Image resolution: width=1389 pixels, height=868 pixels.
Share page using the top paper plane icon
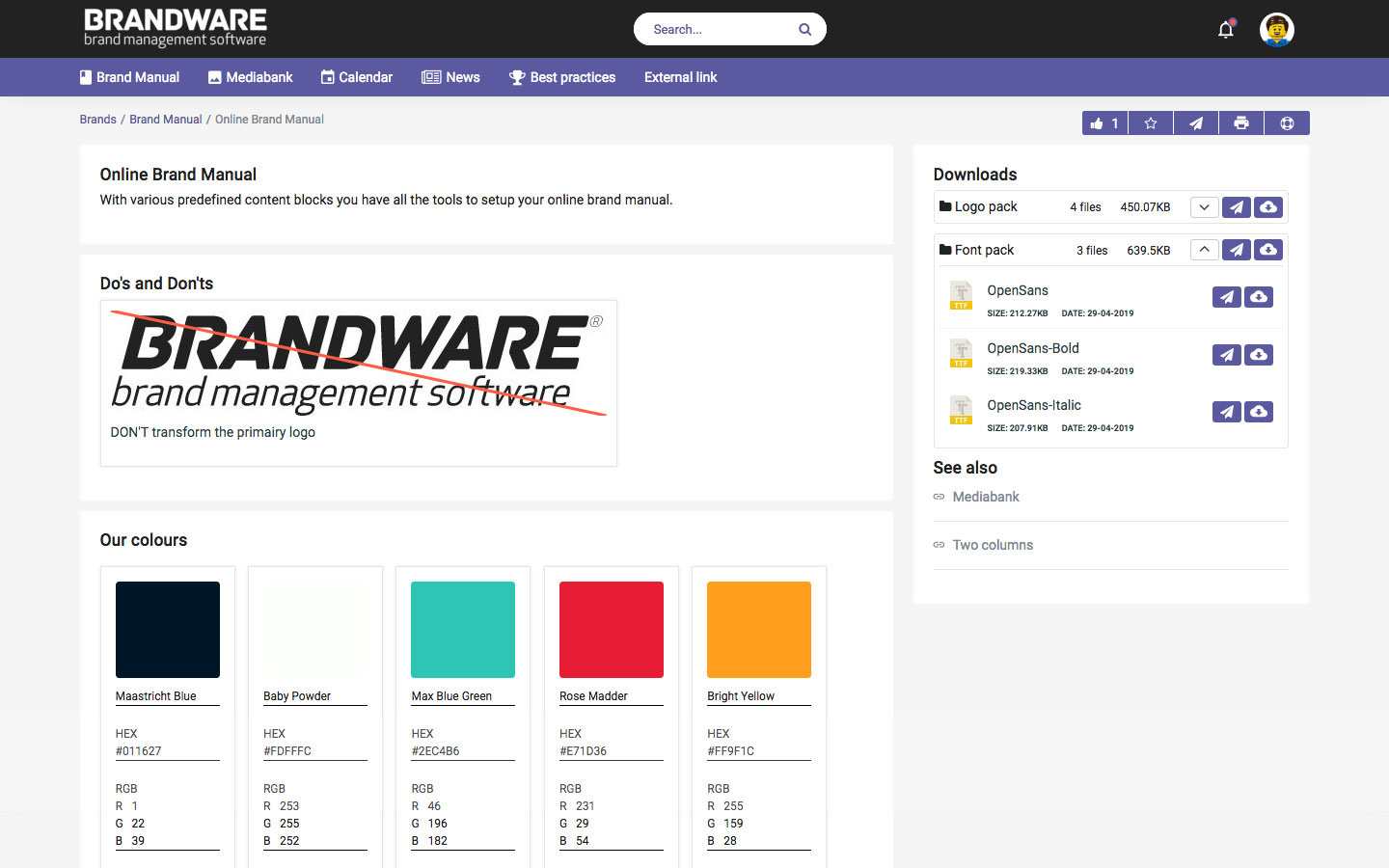[x=1195, y=123]
